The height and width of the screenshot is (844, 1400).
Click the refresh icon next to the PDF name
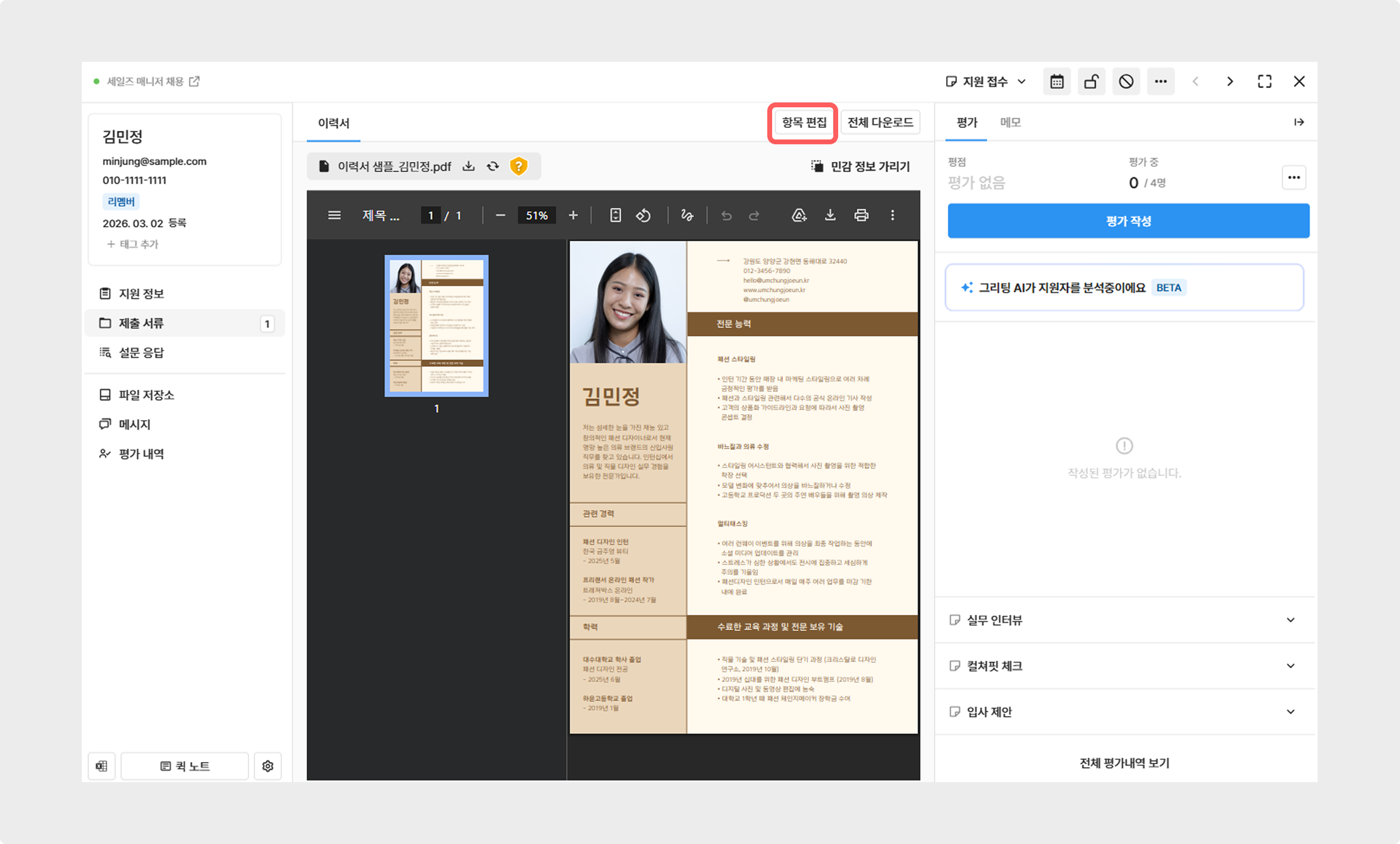coord(493,166)
